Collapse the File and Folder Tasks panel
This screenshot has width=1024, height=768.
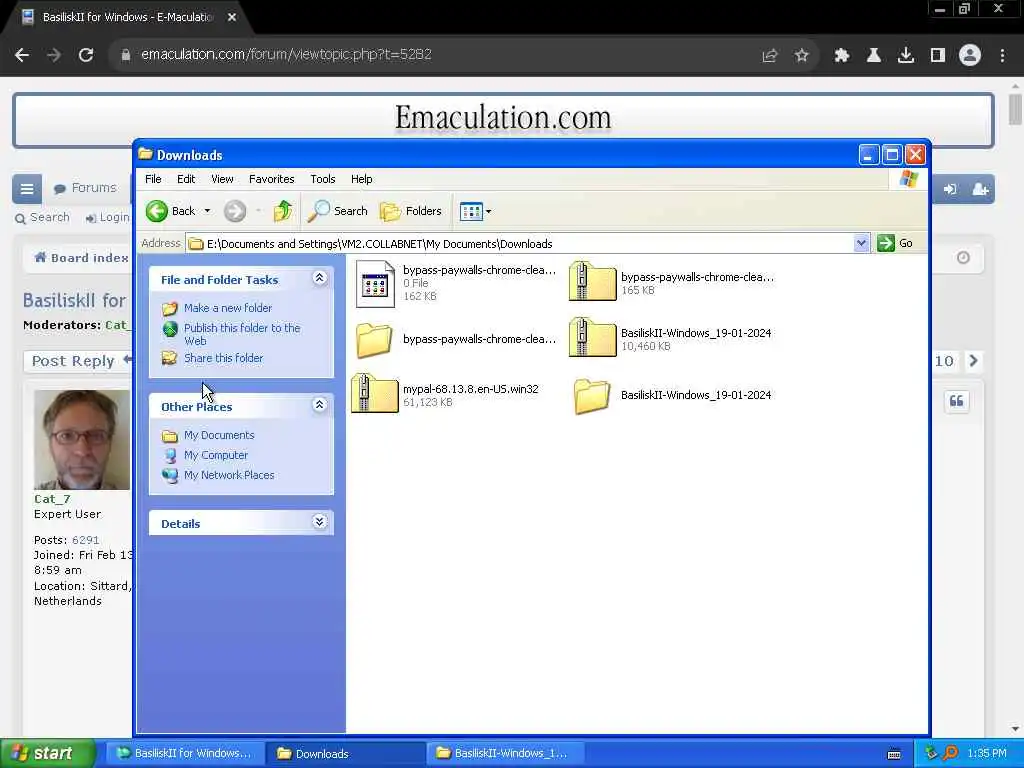319,278
